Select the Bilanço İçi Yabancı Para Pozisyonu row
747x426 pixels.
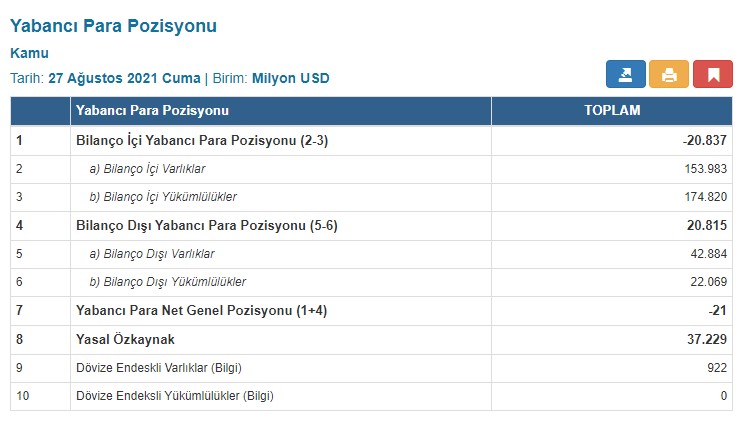tap(202, 141)
